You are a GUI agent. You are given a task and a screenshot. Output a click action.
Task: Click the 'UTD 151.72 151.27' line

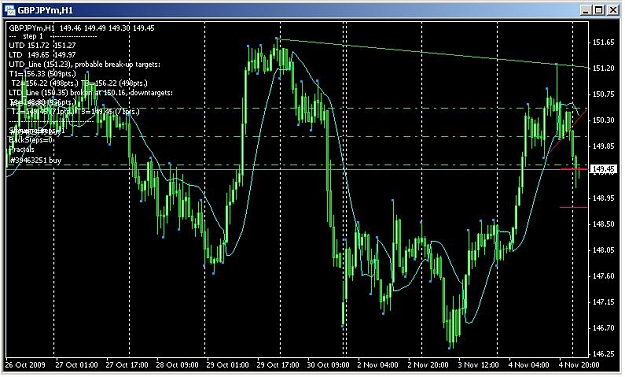tap(42, 45)
